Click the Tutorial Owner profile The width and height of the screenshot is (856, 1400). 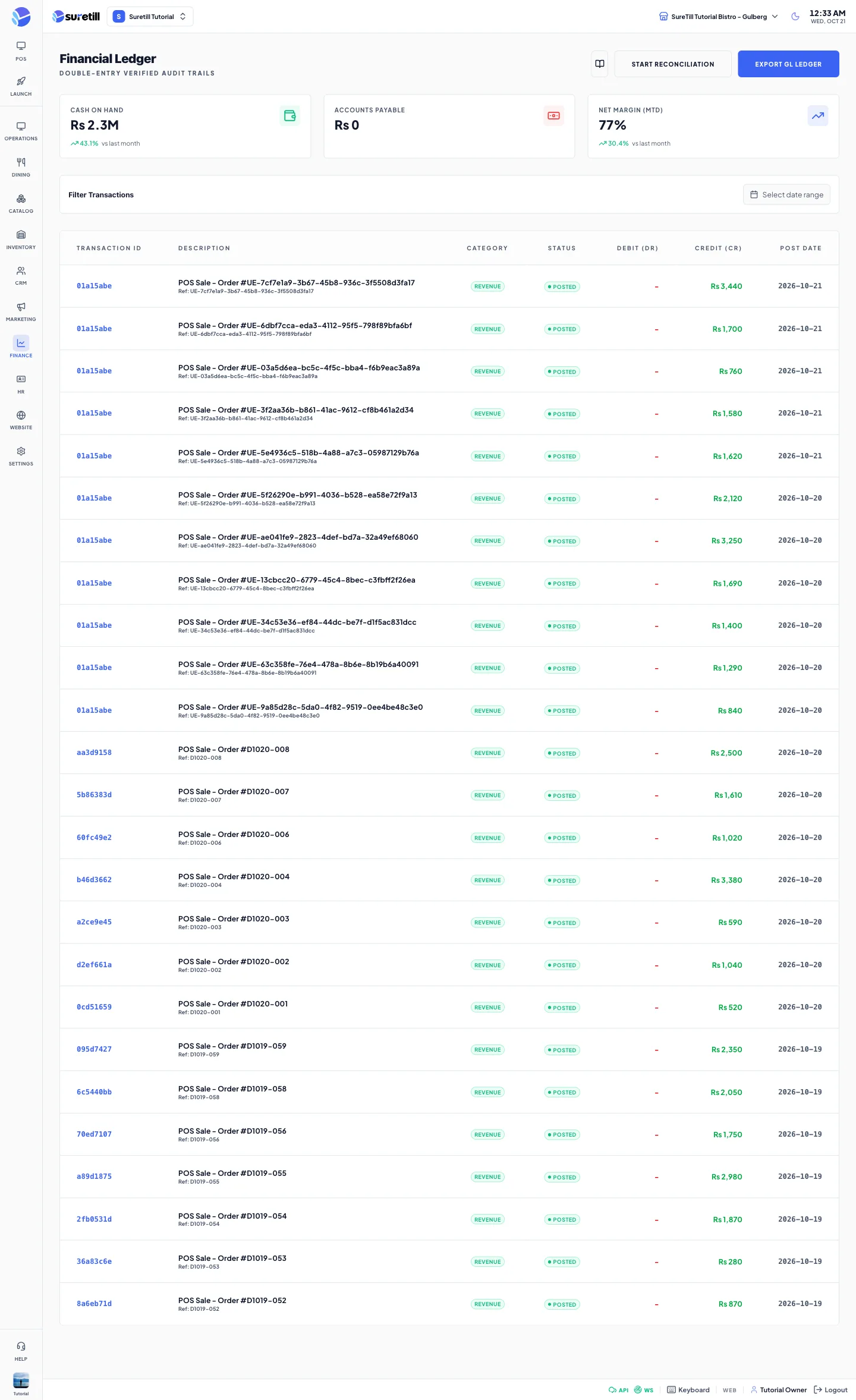(779, 1390)
